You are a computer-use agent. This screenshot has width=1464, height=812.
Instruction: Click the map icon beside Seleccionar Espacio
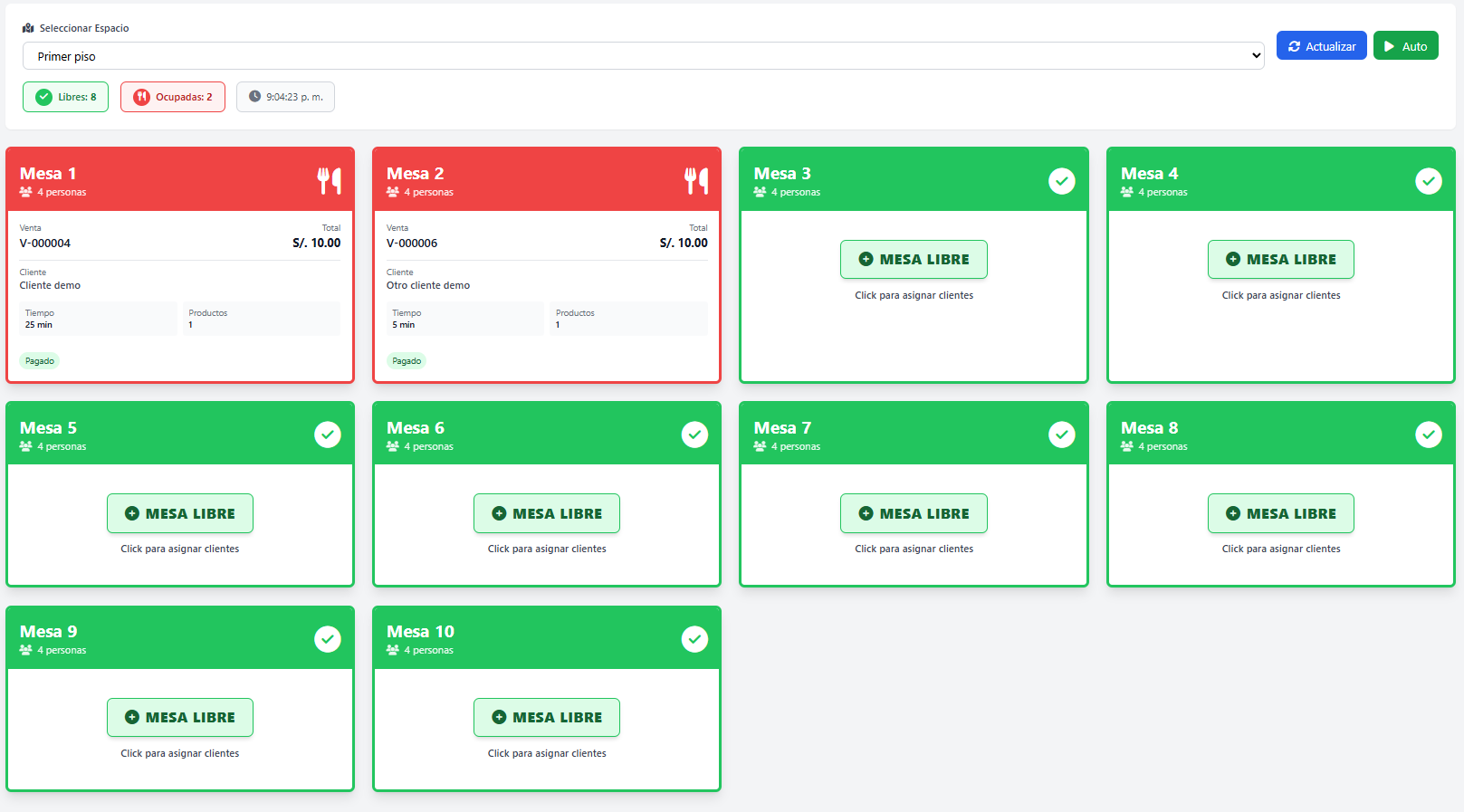pos(28,28)
